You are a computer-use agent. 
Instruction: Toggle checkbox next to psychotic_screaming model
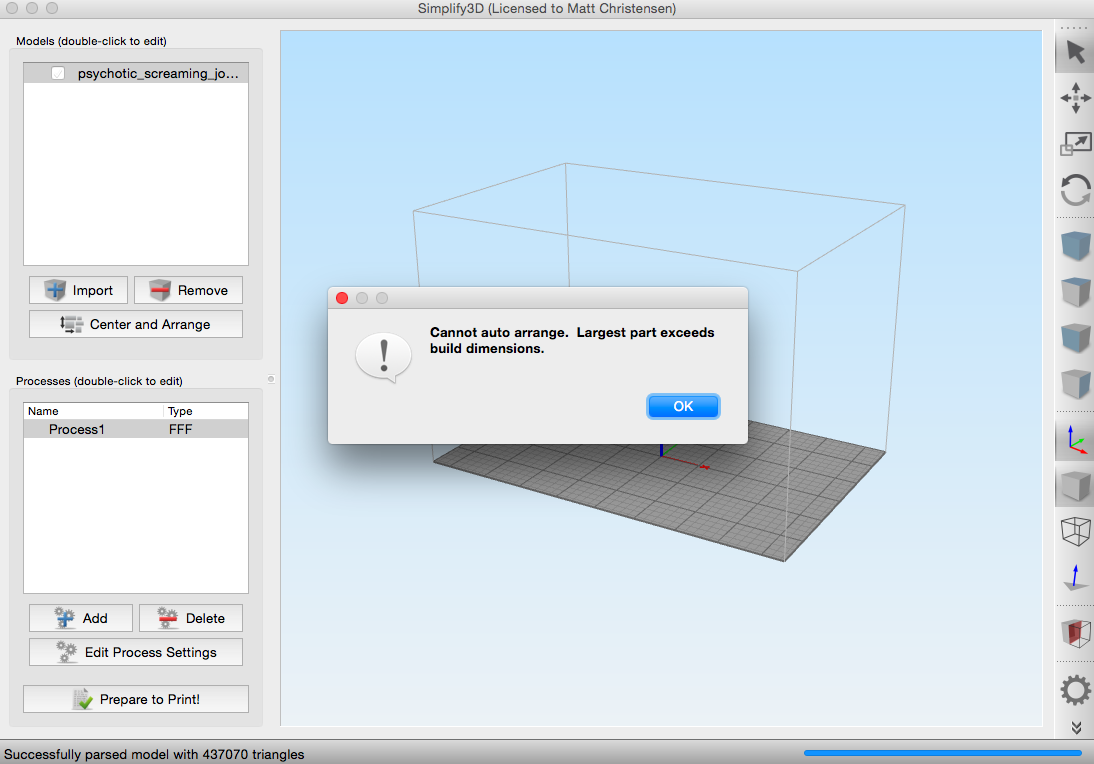click(x=59, y=73)
